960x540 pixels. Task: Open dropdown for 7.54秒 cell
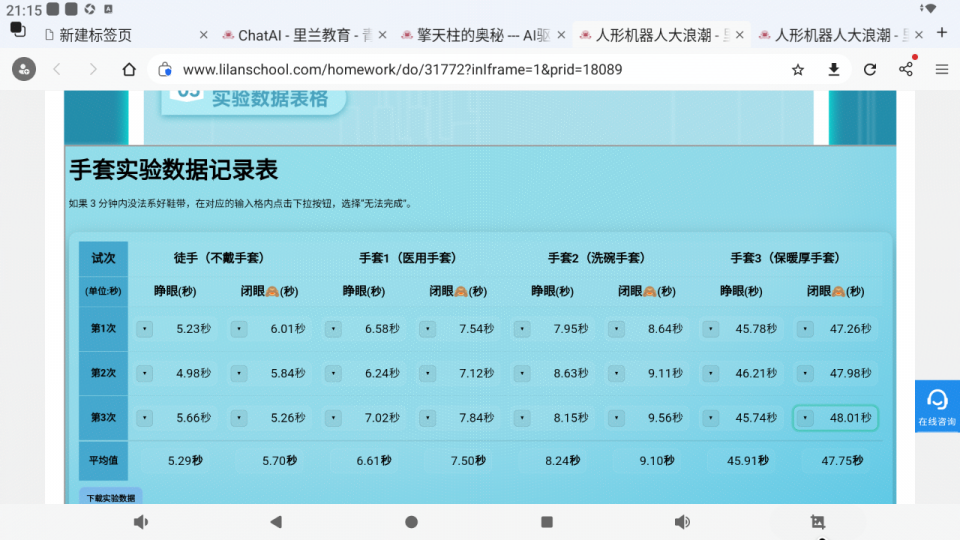[427, 329]
